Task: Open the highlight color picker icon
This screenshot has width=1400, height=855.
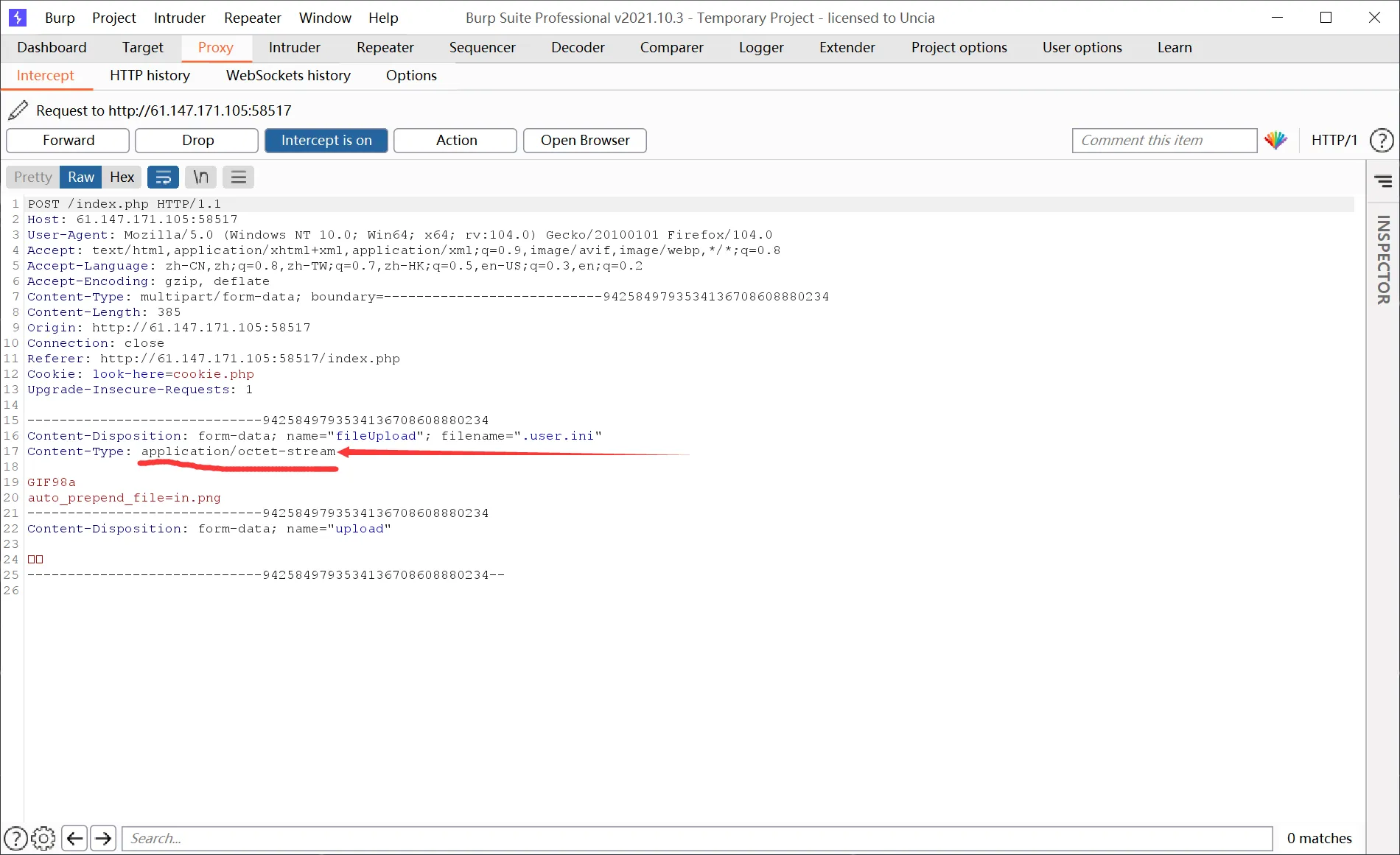Action: pos(1275,140)
